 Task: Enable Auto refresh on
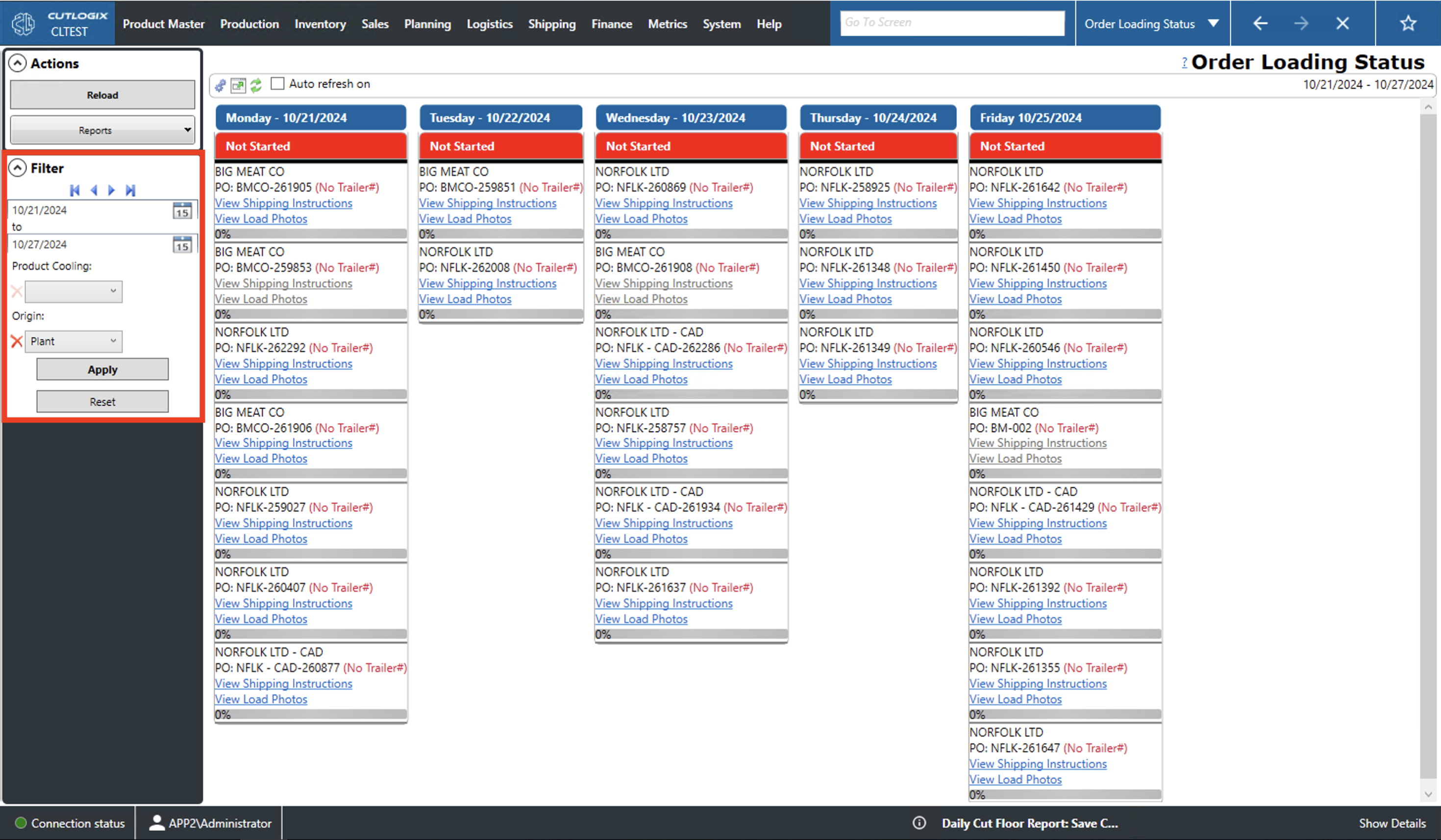coord(277,83)
